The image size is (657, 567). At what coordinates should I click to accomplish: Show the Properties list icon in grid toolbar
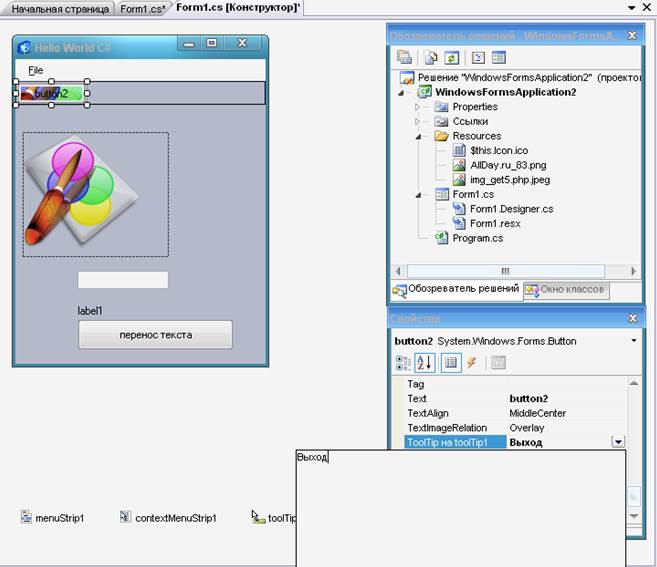click(x=451, y=362)
